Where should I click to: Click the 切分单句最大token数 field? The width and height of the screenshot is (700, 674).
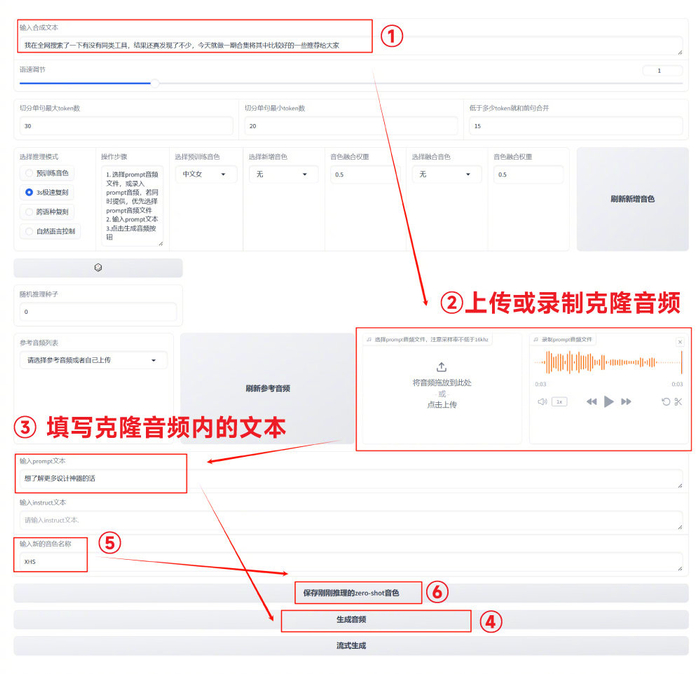pyautogui.click(x=126, y=126)
